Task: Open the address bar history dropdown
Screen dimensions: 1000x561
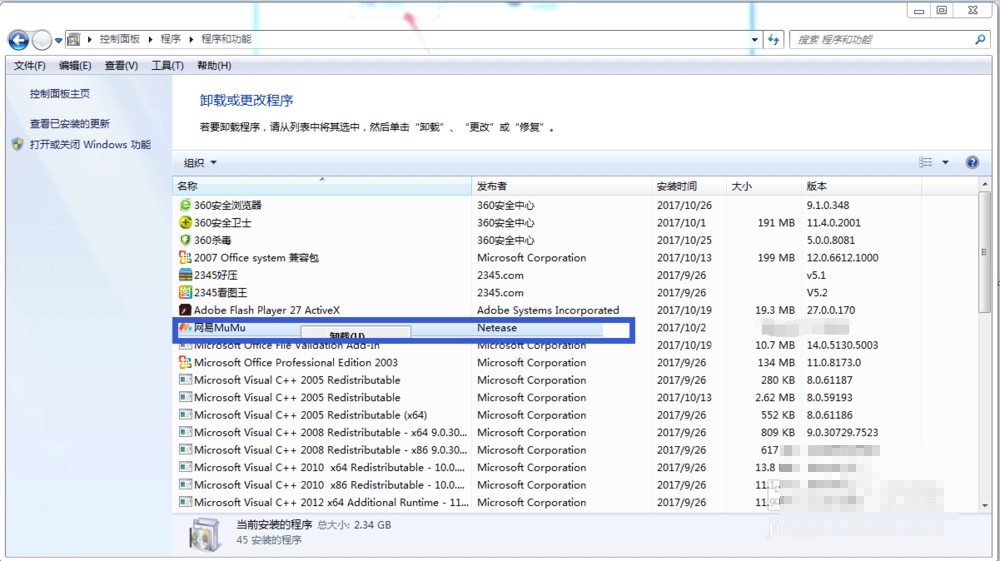Action: 754,40
